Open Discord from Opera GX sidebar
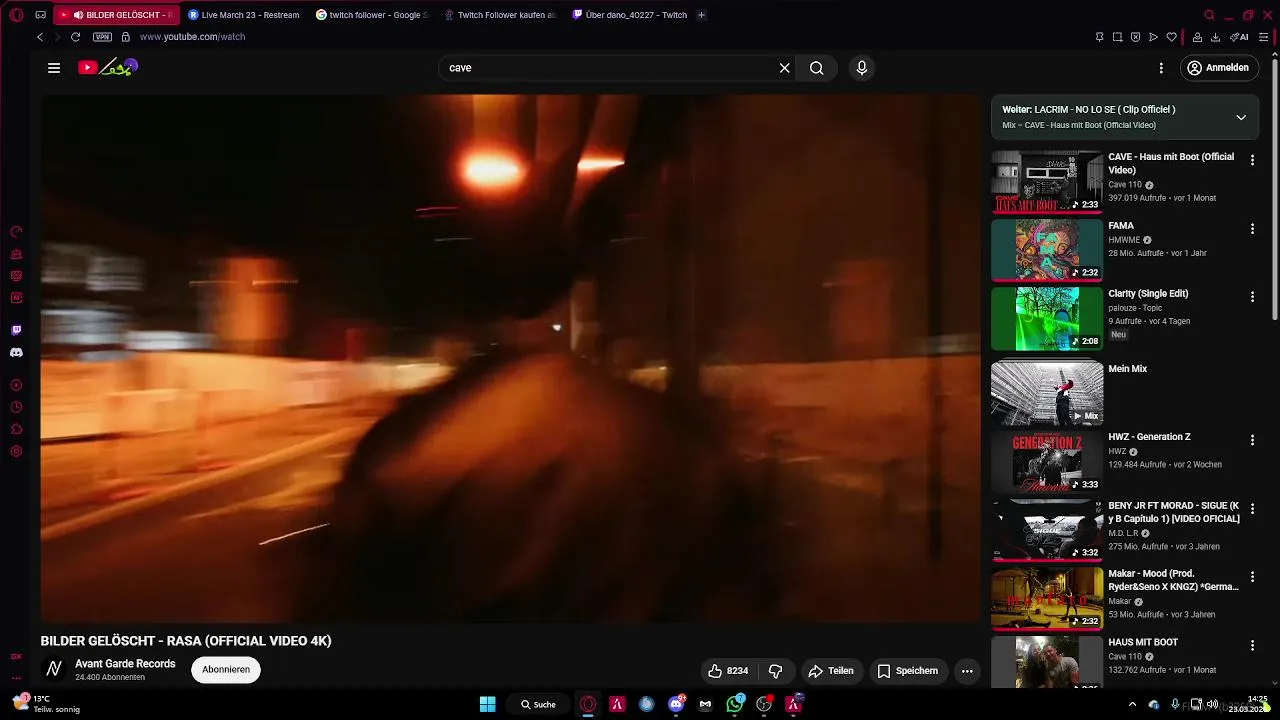Image resolution: width=1280 pixels, height=720 pixels. click(16, 353)
